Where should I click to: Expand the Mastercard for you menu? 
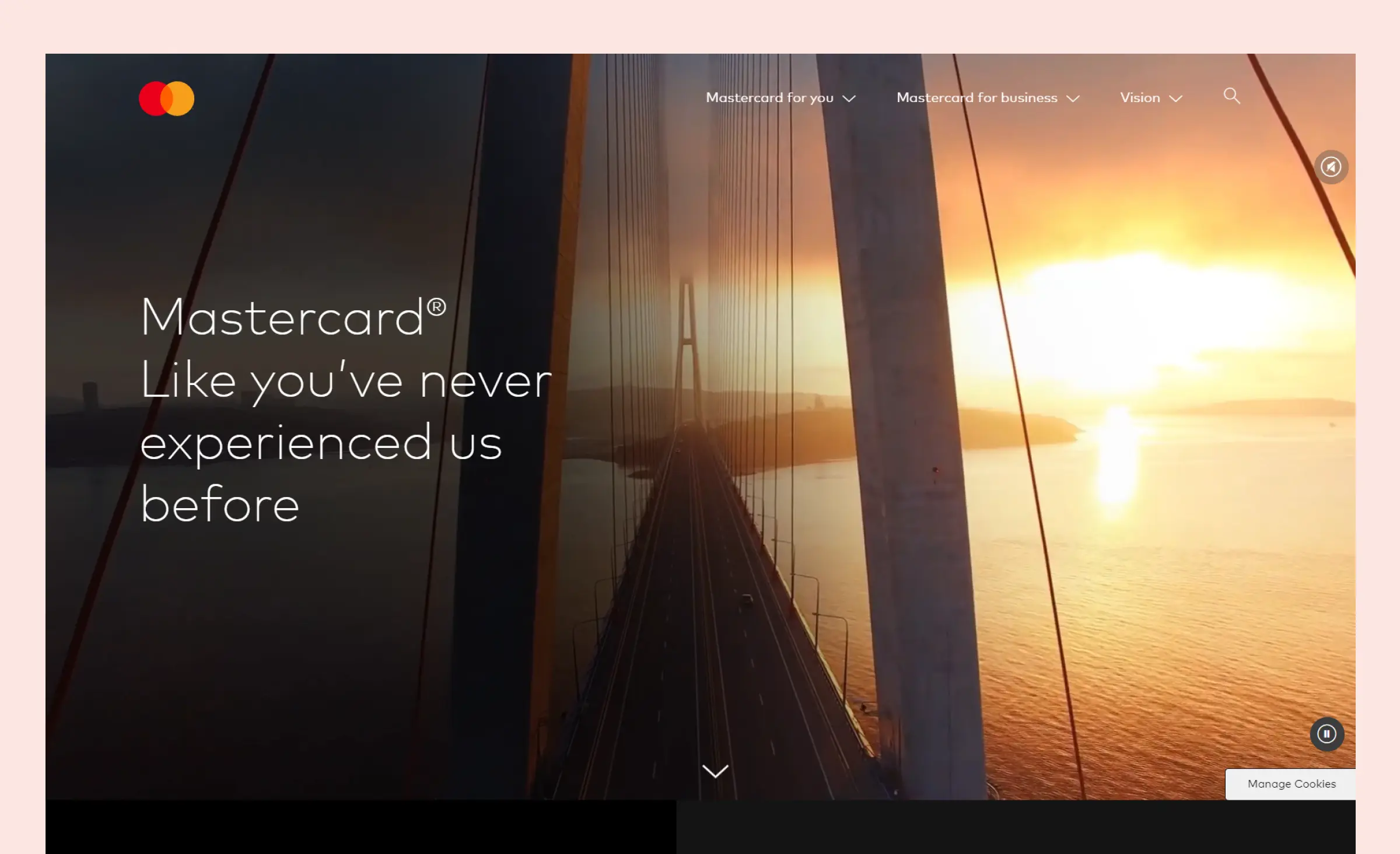[x=779, y=98]
